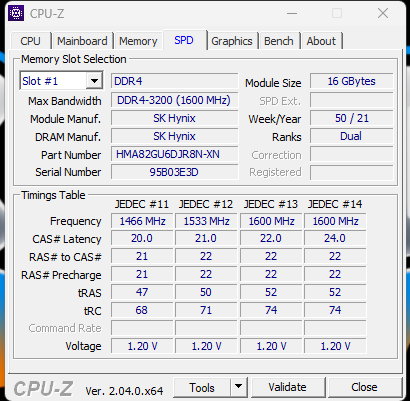This screenshot has height=401, width=410.
Task: Click the Ranks value Dual
Action: [351, 136]
